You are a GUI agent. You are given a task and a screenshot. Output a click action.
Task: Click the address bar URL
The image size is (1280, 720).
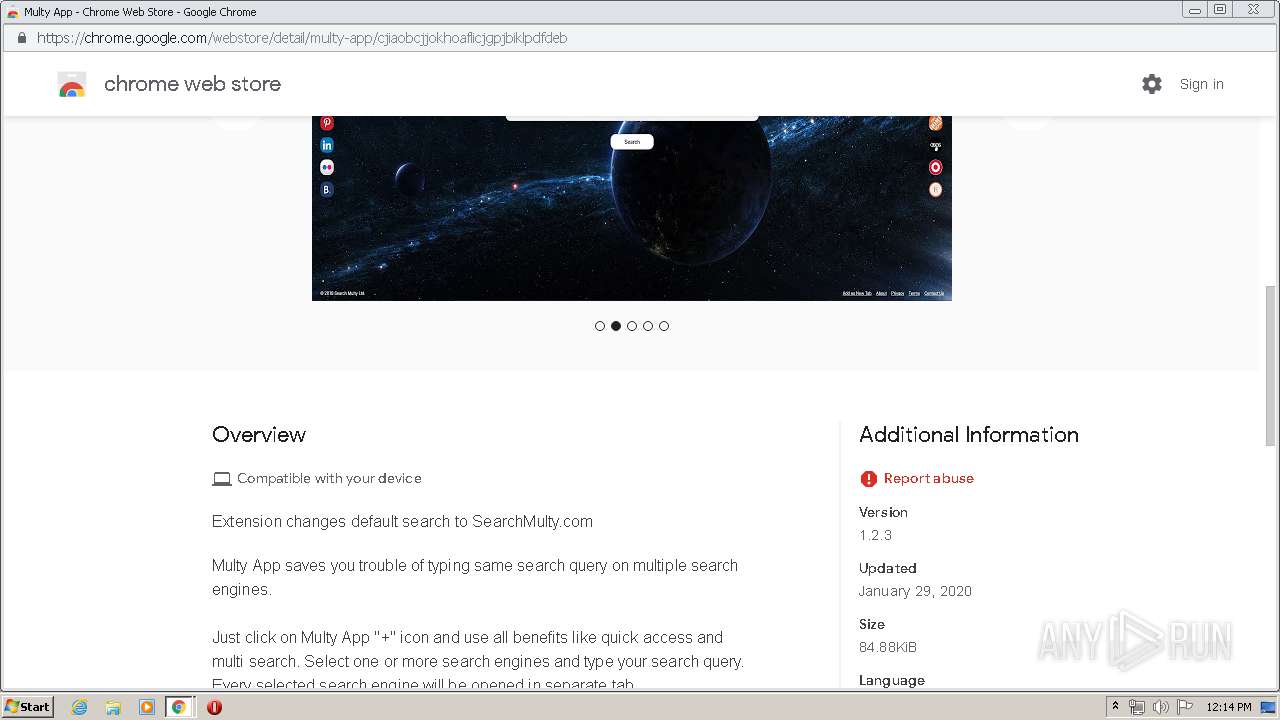[x=302, y=38]
